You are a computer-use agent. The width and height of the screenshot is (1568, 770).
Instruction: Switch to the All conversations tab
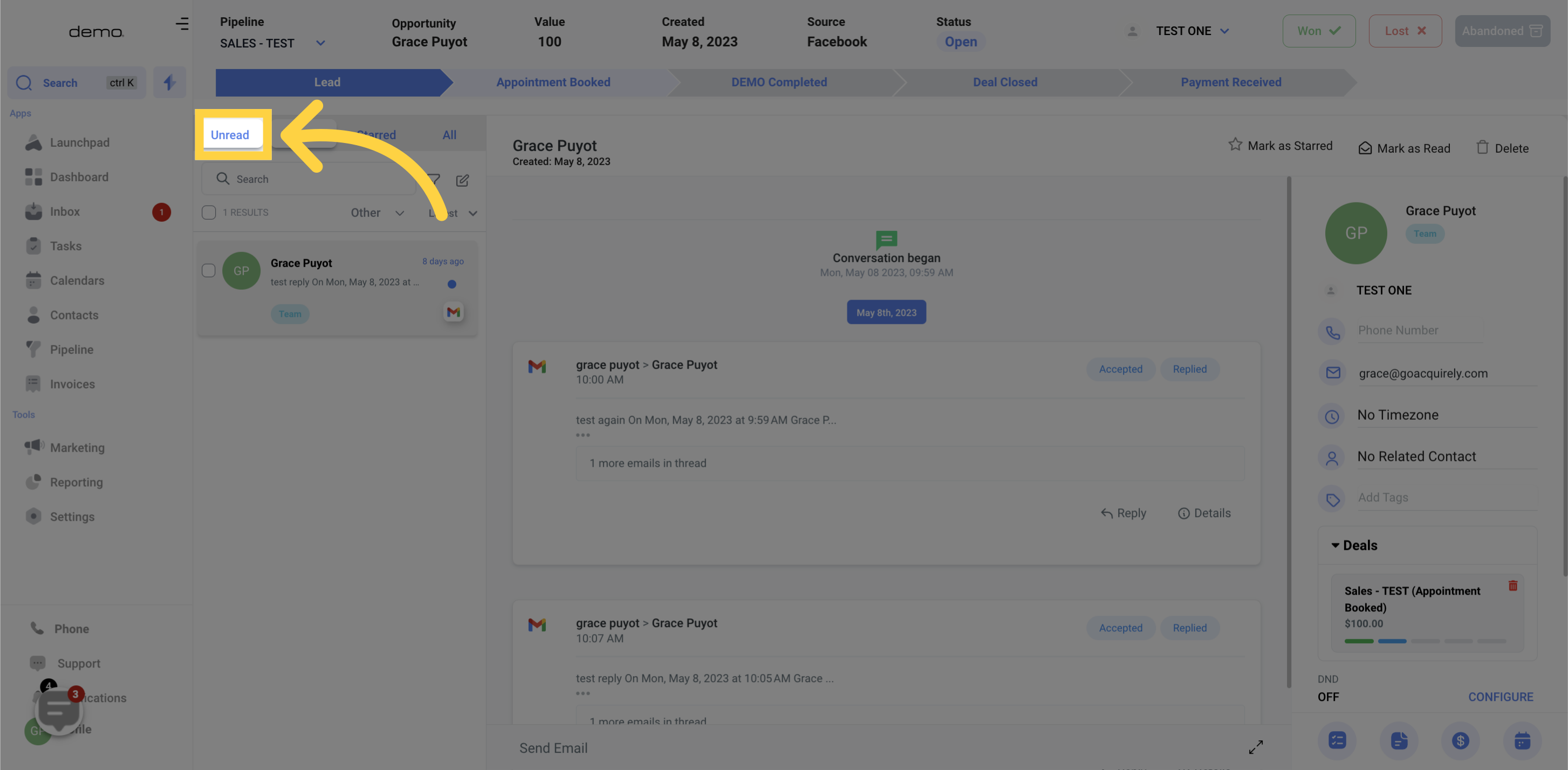449,135
